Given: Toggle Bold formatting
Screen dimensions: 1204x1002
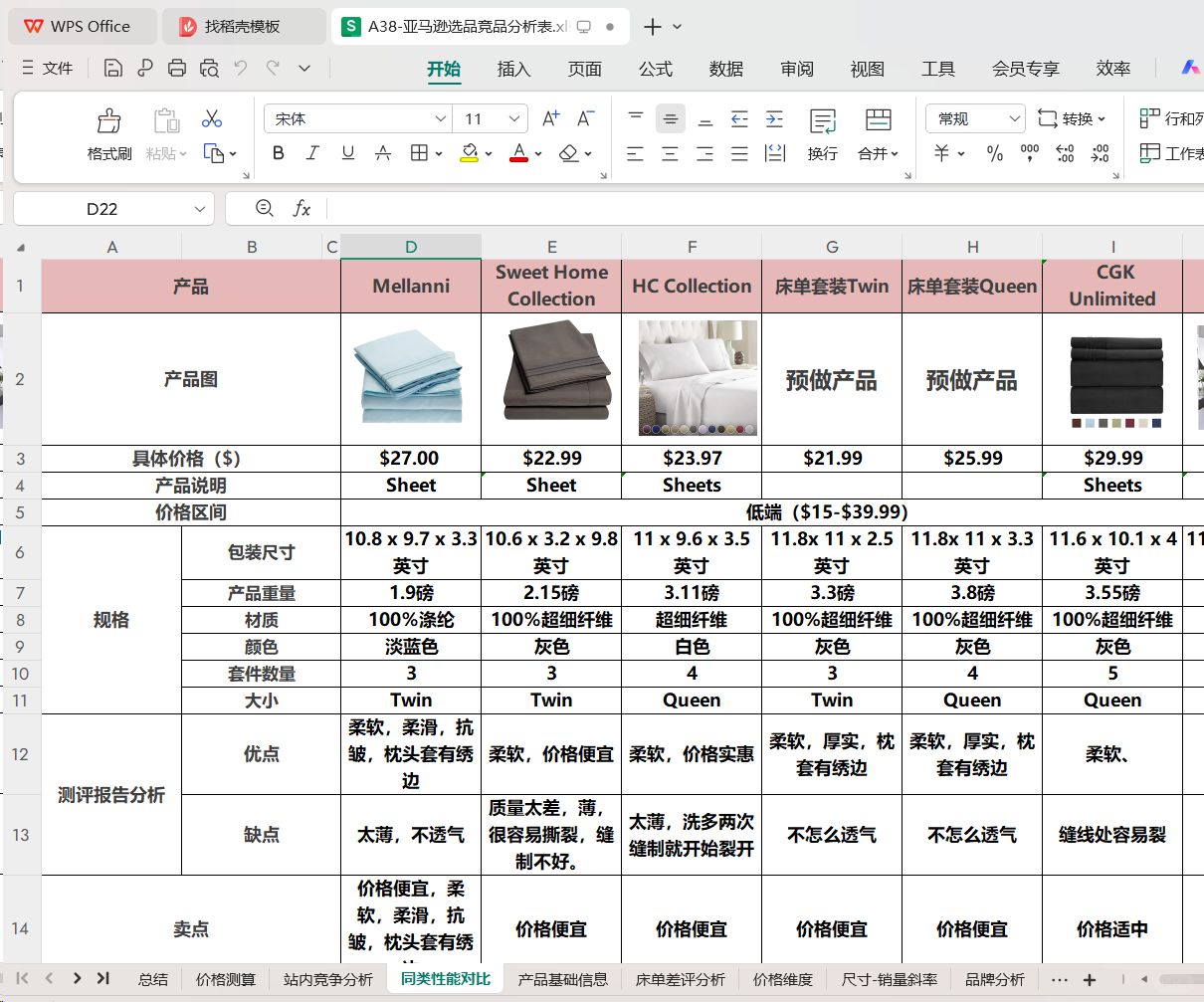Looking at the screenshot, I should (279, 153).
